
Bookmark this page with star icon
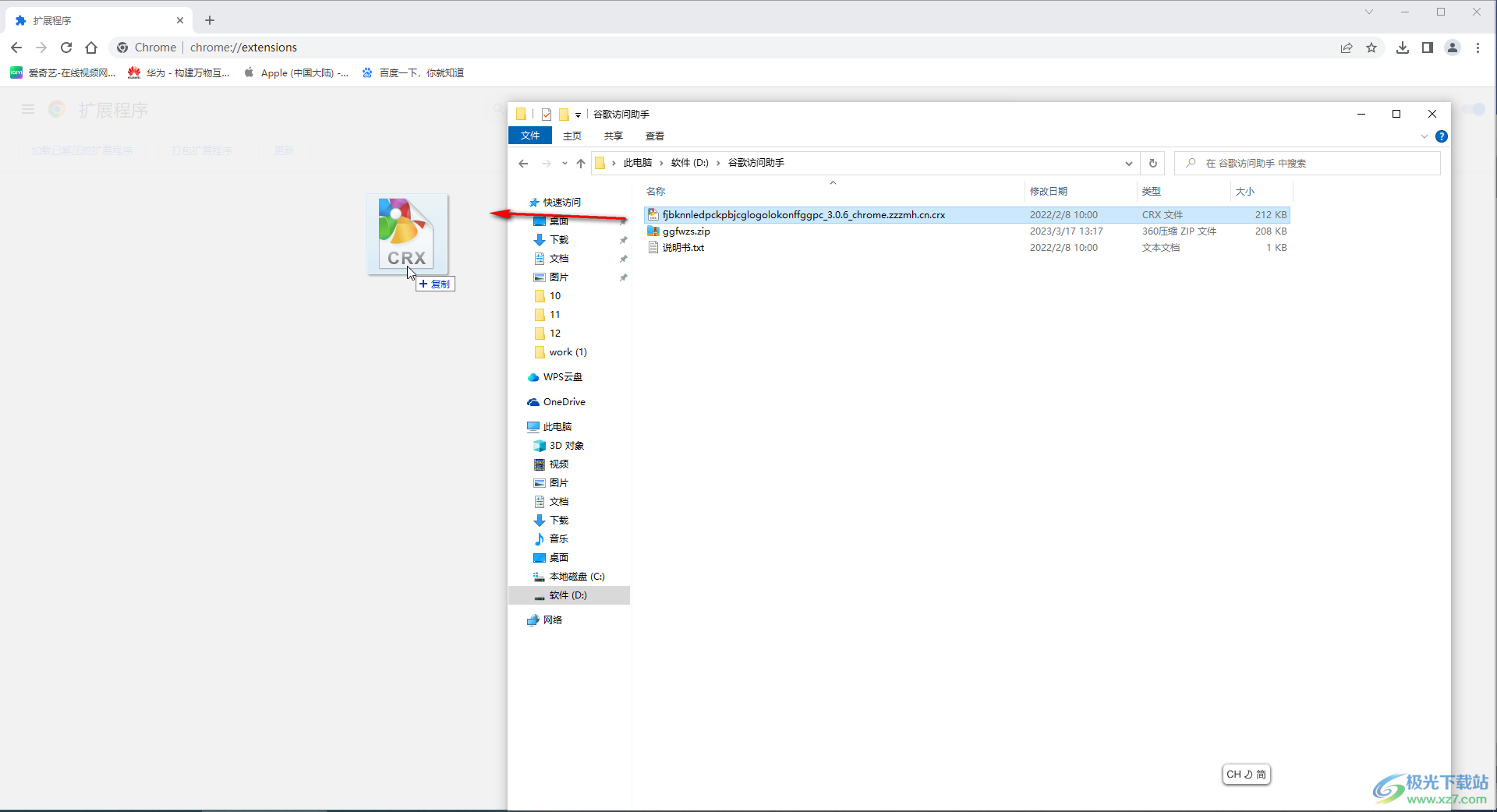(x=1371, y=48)
